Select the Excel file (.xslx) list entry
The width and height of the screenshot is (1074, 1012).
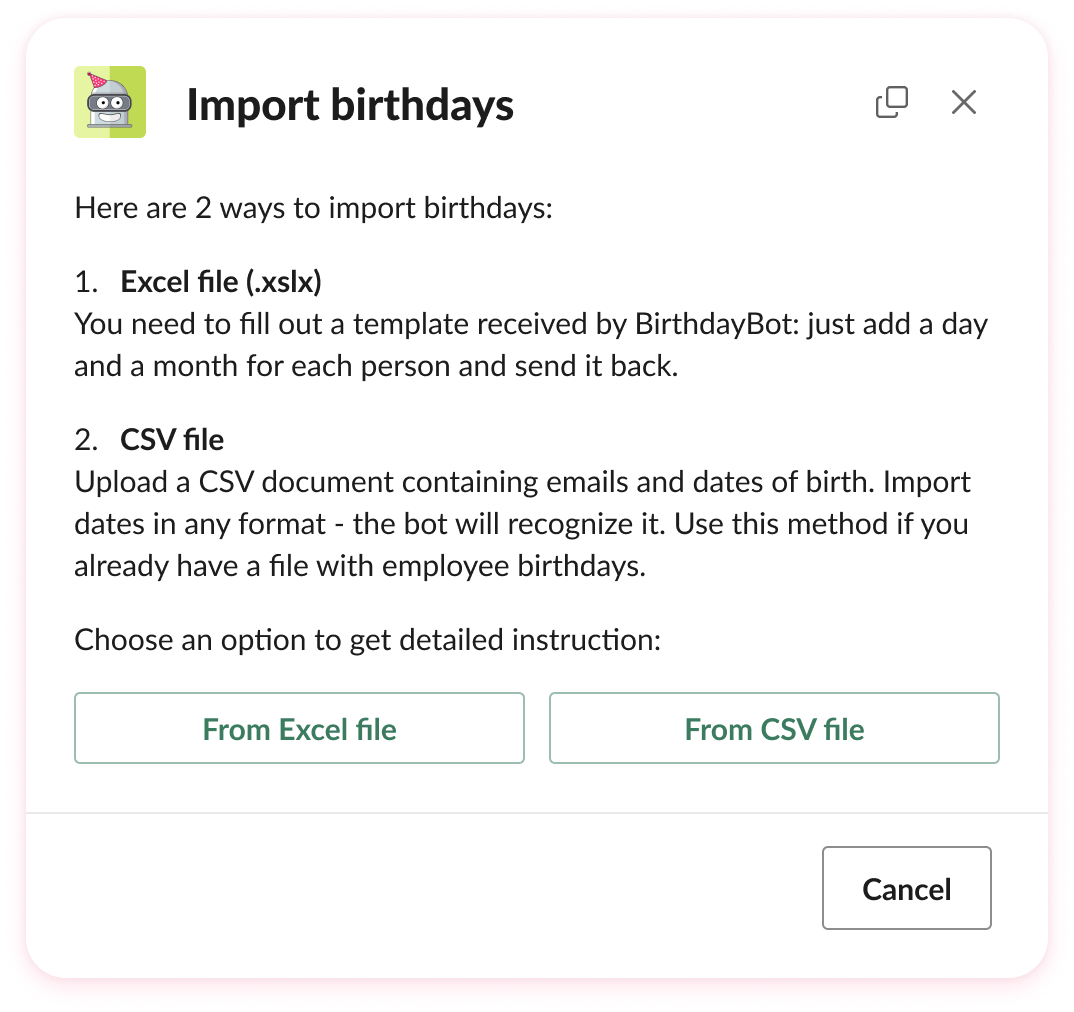coord(221,281)
